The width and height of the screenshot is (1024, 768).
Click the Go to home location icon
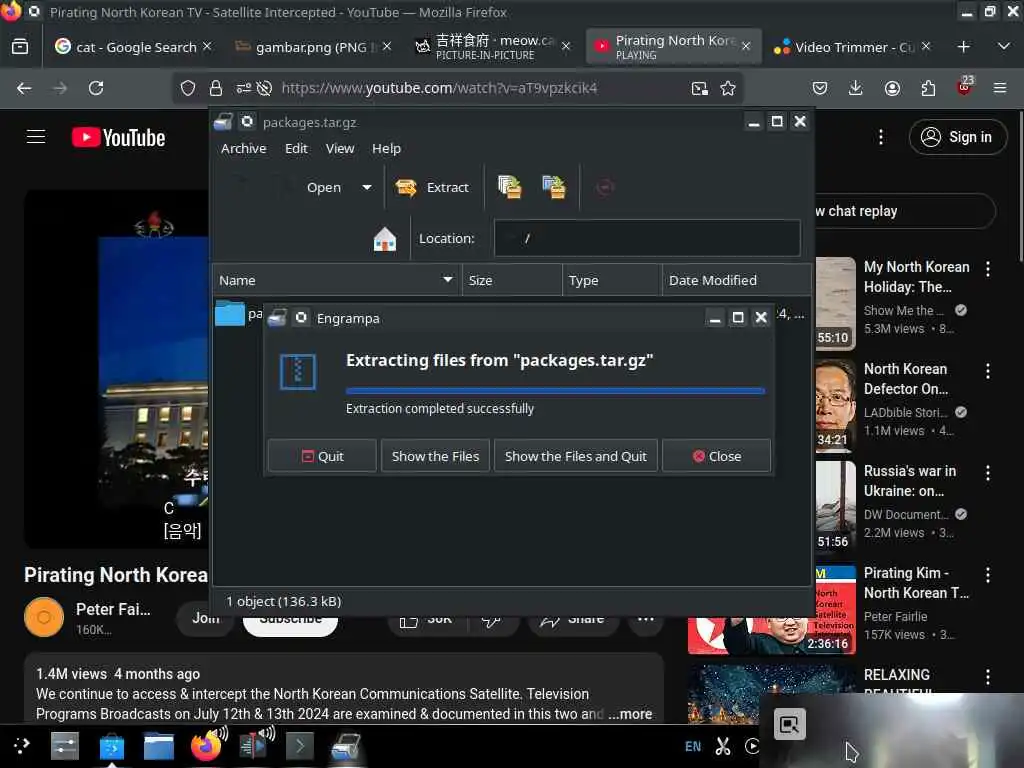pyautogui.click(x=385, y=239)
